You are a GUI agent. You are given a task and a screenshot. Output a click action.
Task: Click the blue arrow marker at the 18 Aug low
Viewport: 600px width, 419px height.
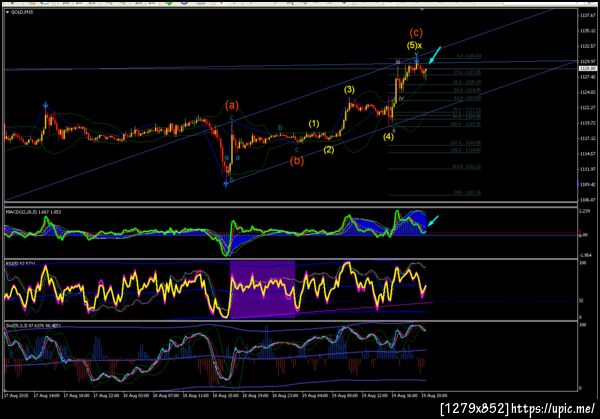226,184
